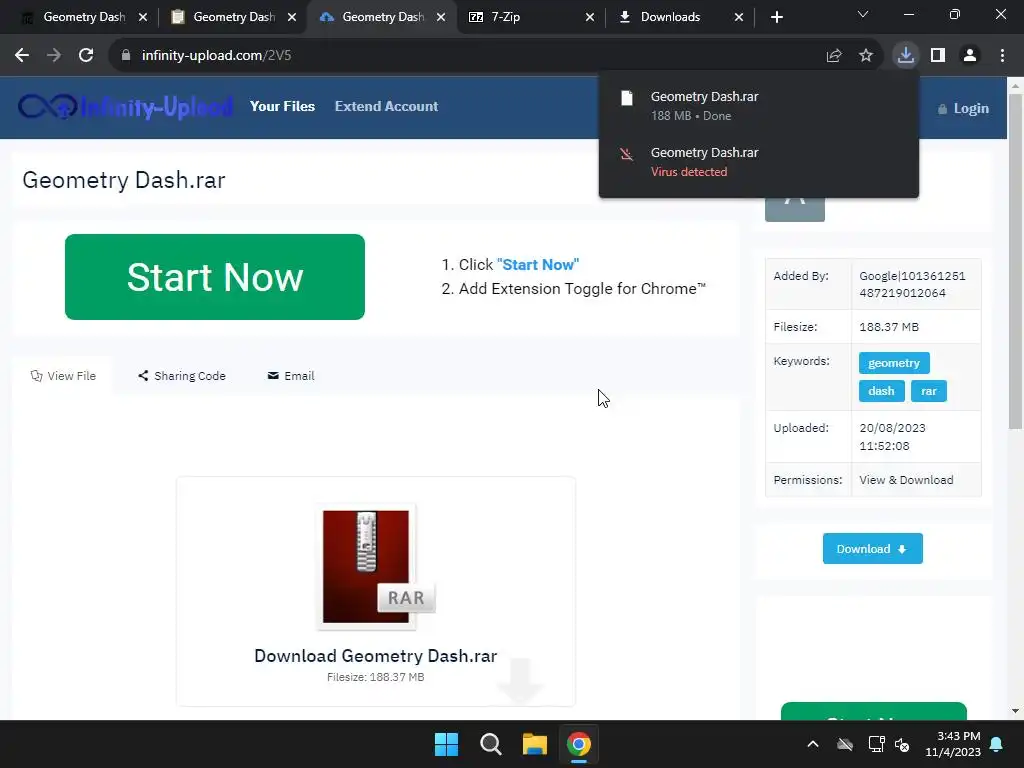The height and width of the screenshot is (768, 1024).
Task: Open the clock and date panel
Action: [953, 744]
